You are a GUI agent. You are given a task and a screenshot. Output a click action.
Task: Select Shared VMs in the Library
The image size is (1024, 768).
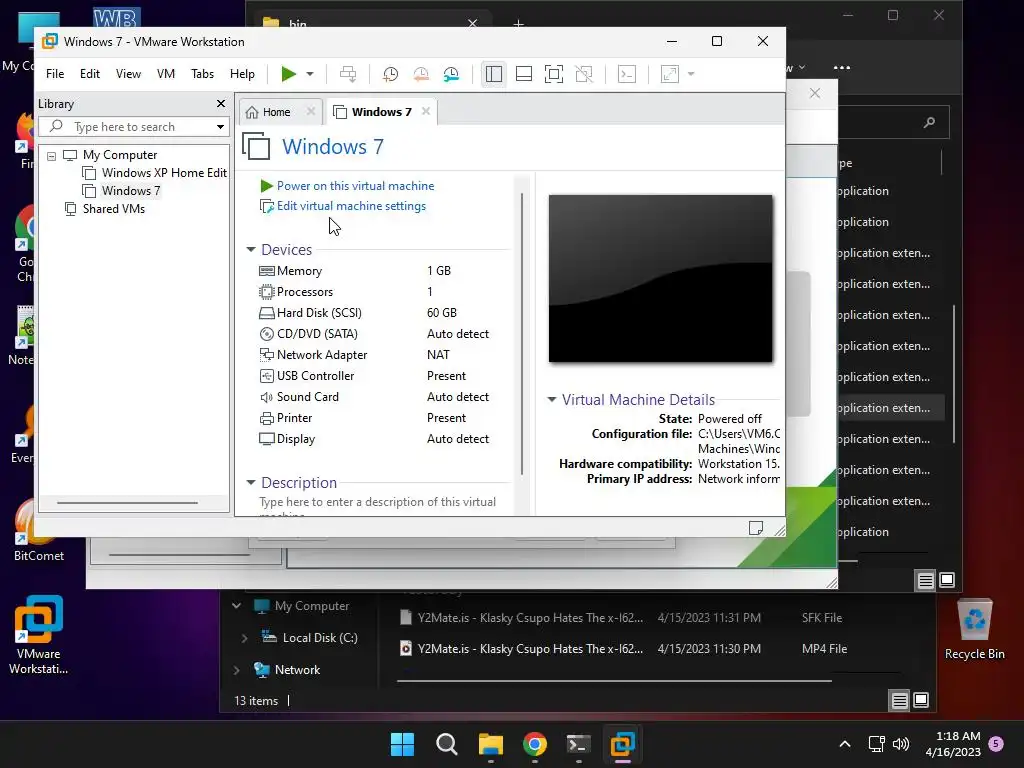[x=104, y=209]
